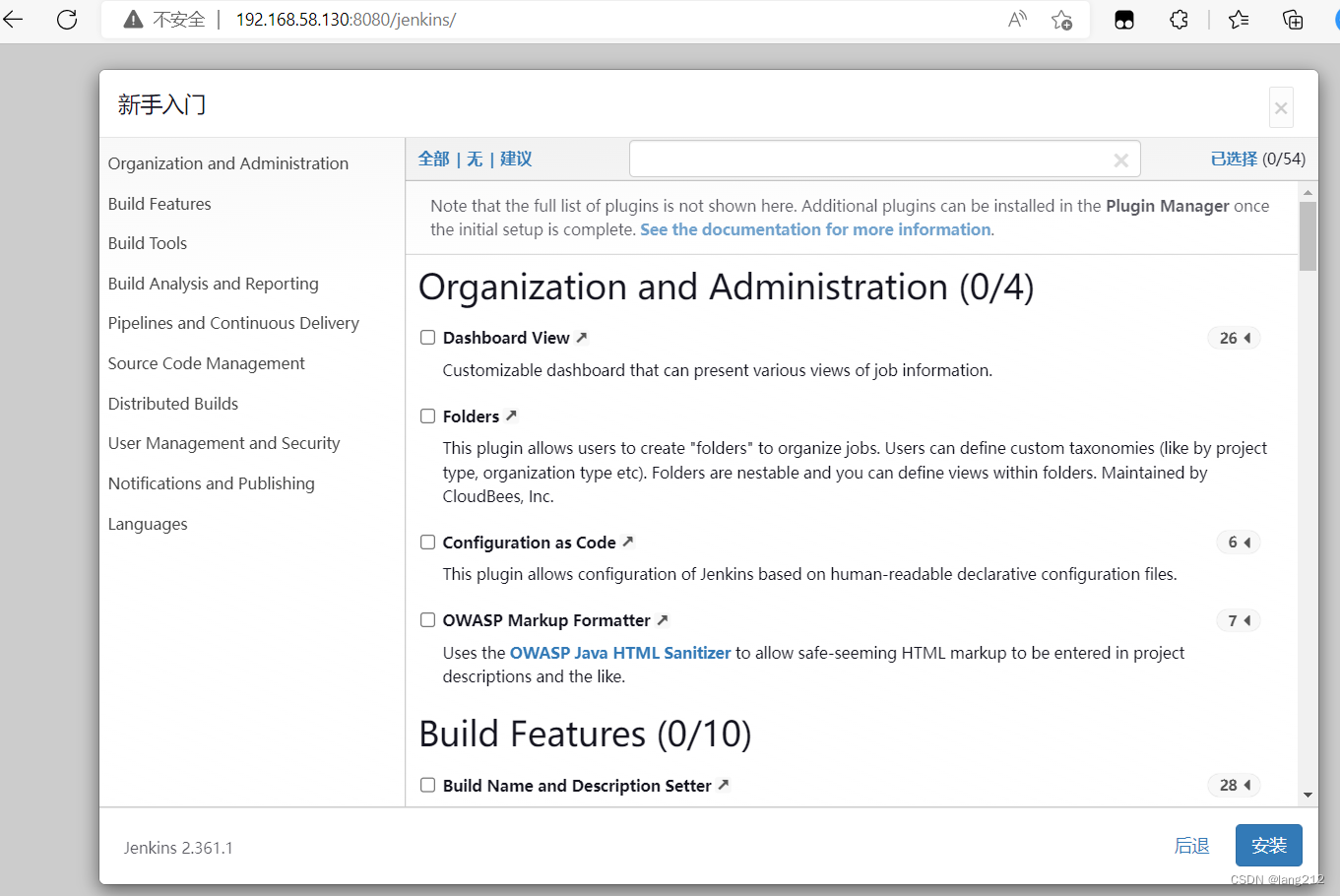The width and height of the screenshot is (1340, 896).
Task: Open the read aloud icon in address bar
Action: [x=1017, y=20]
